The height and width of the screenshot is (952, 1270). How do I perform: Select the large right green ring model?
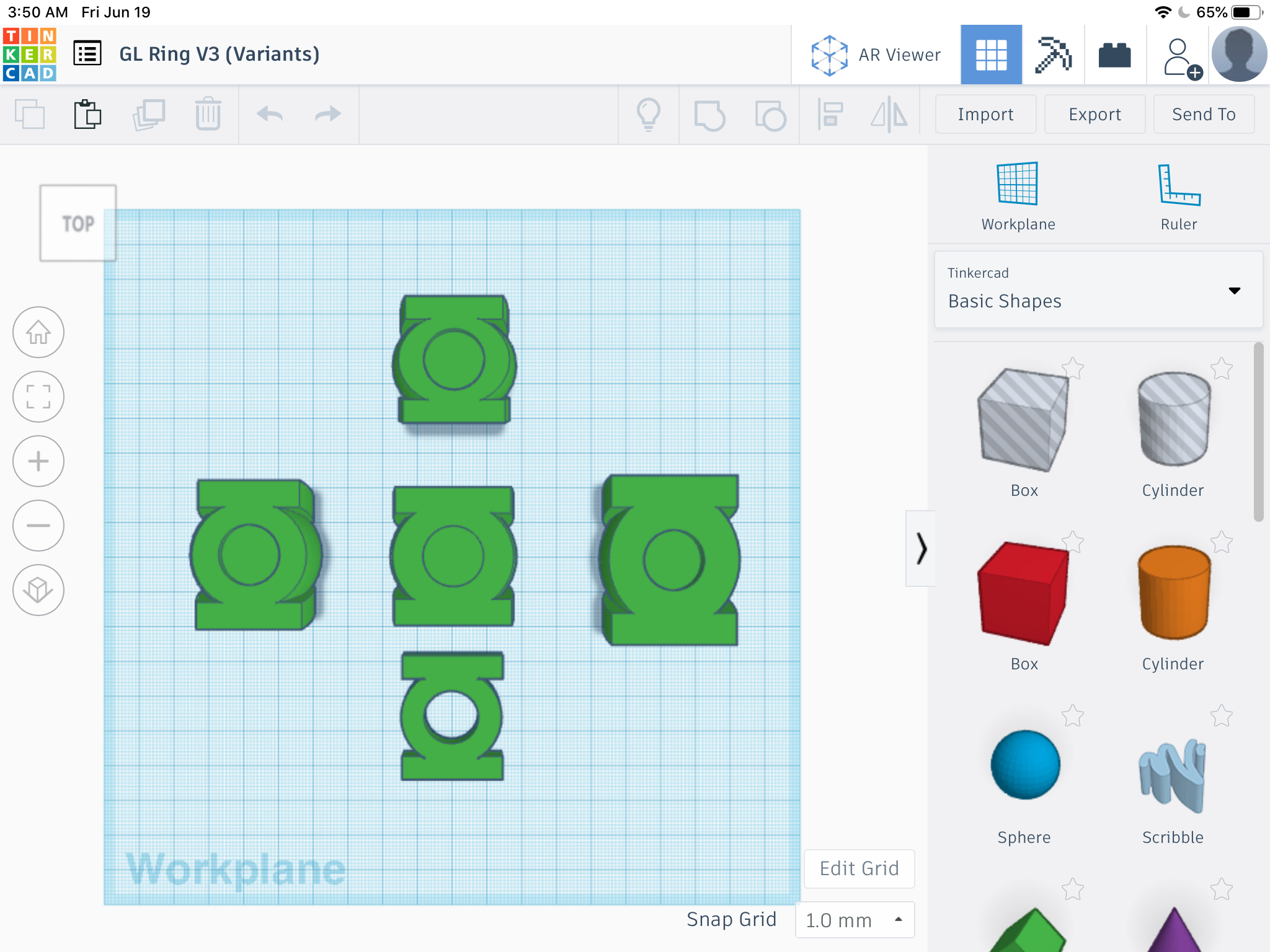[x=670, y=560]
